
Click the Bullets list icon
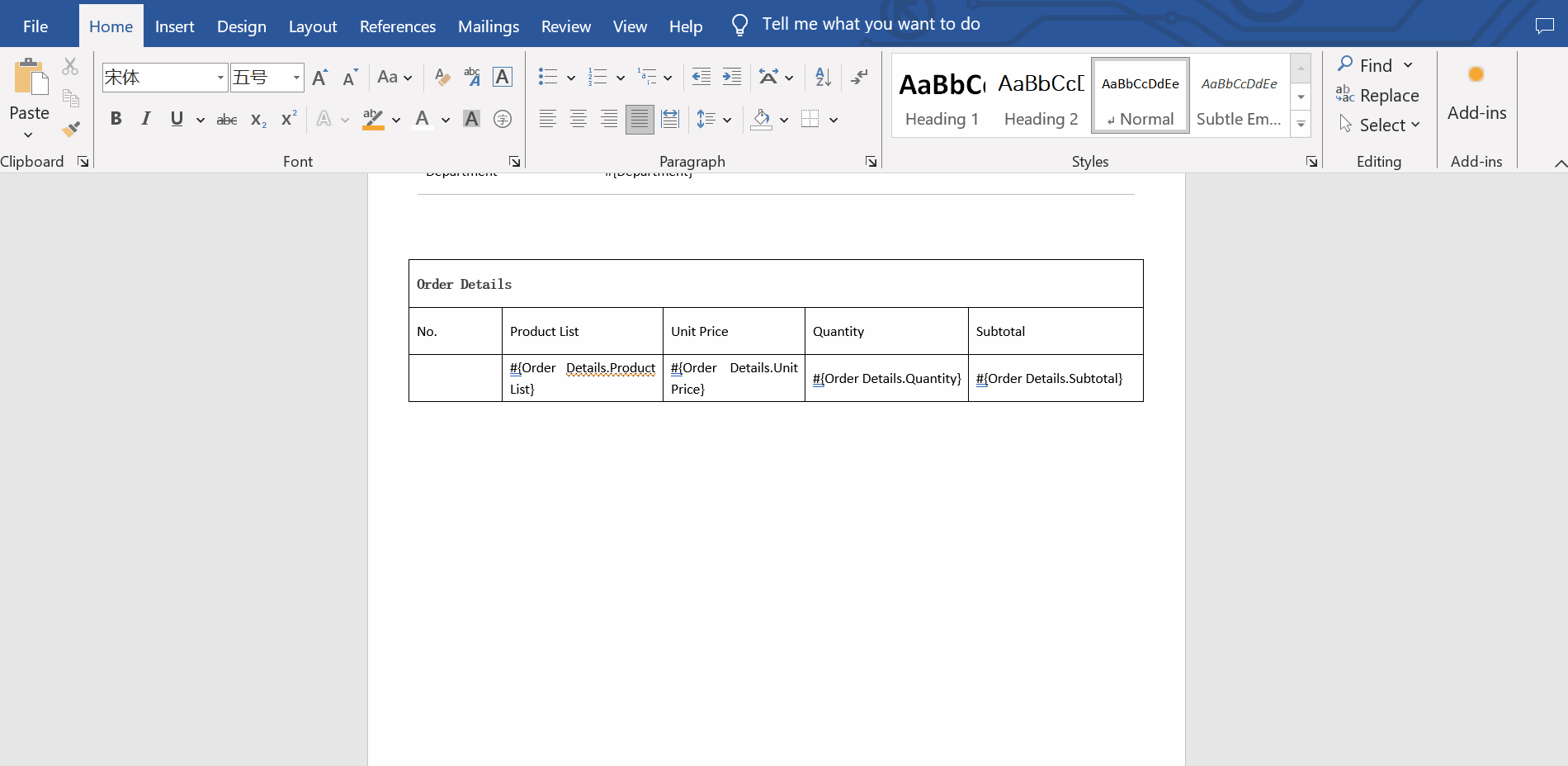point(547,78)
